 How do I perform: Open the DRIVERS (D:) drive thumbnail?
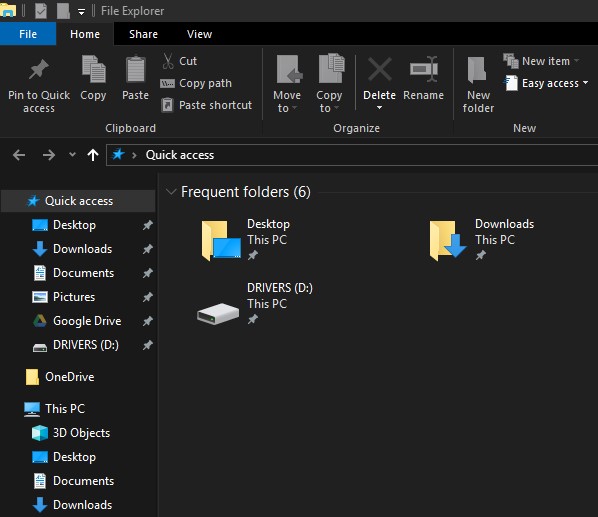(x=218, y=313)
